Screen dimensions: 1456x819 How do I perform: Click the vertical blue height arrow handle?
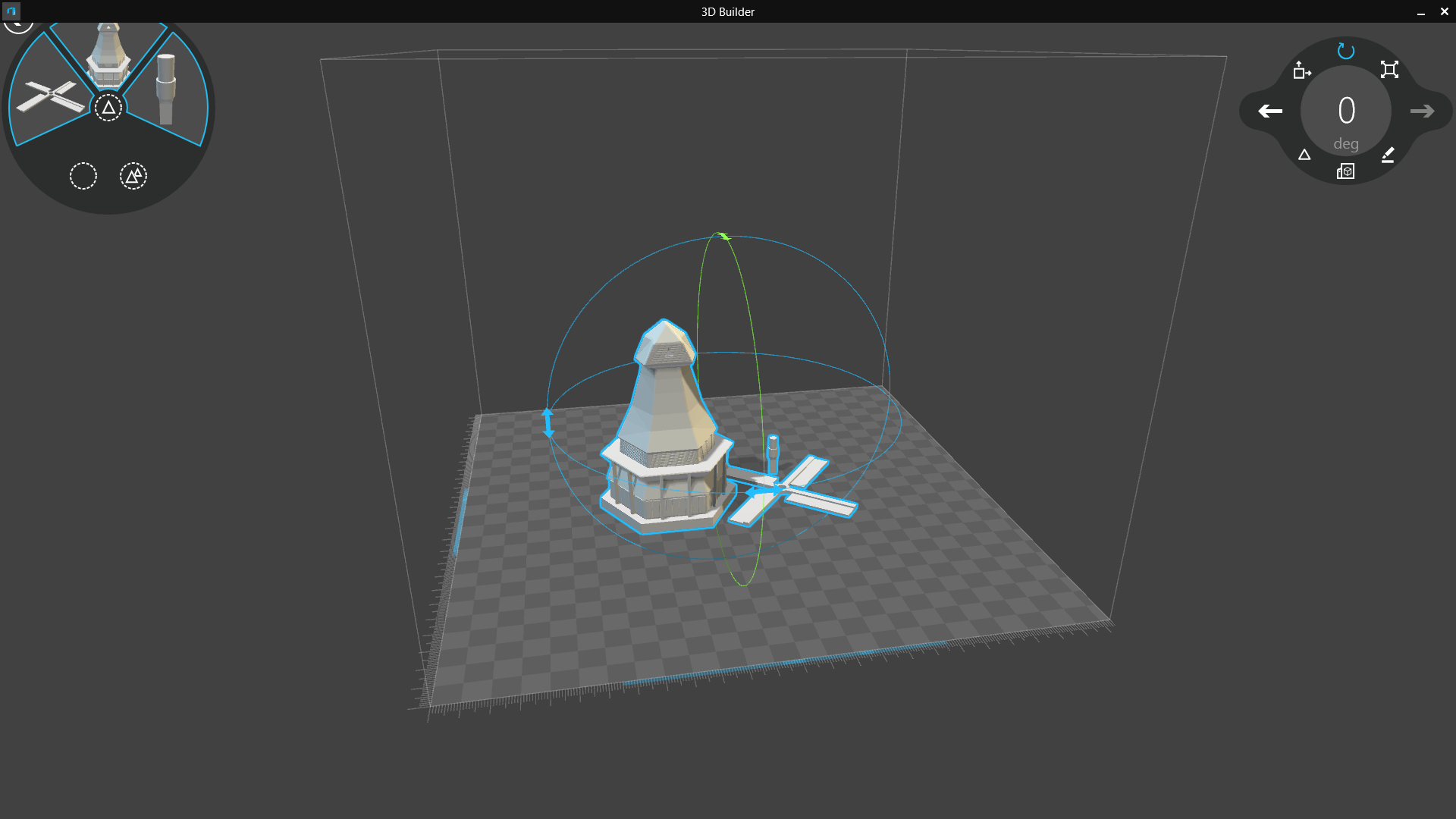point(548,423)
